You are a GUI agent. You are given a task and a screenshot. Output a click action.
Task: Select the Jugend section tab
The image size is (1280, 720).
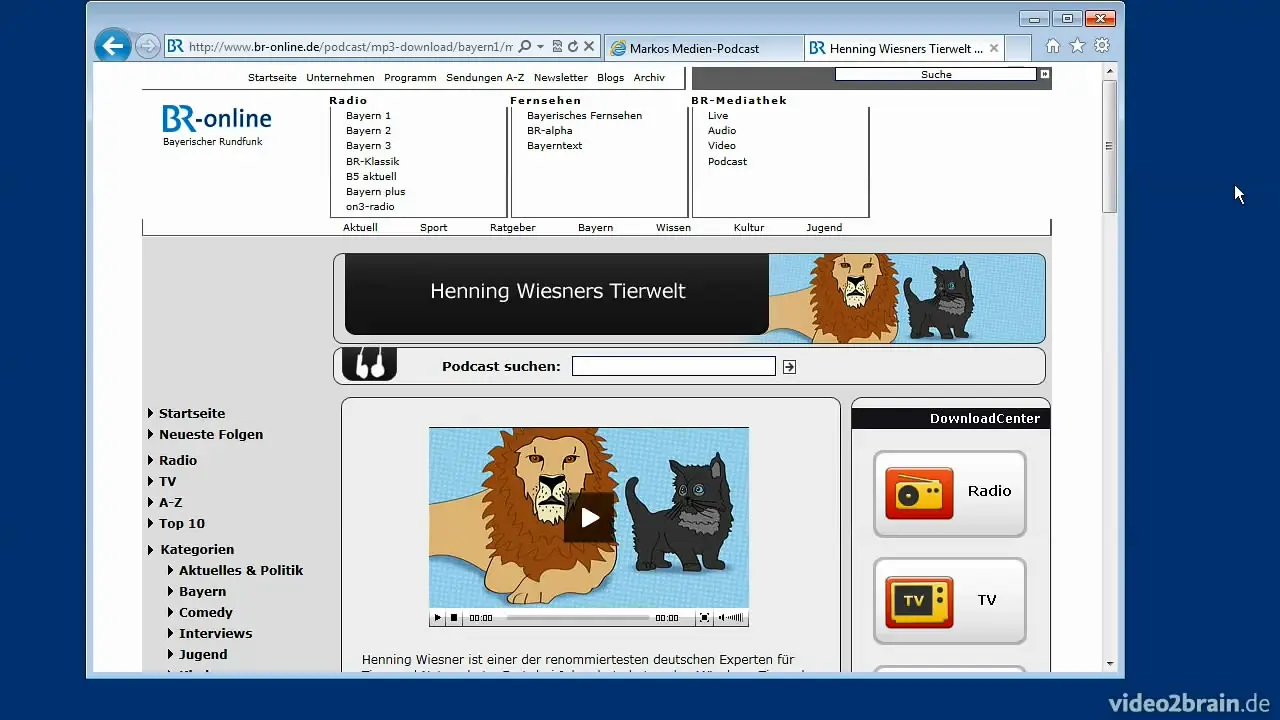[824, 228]
